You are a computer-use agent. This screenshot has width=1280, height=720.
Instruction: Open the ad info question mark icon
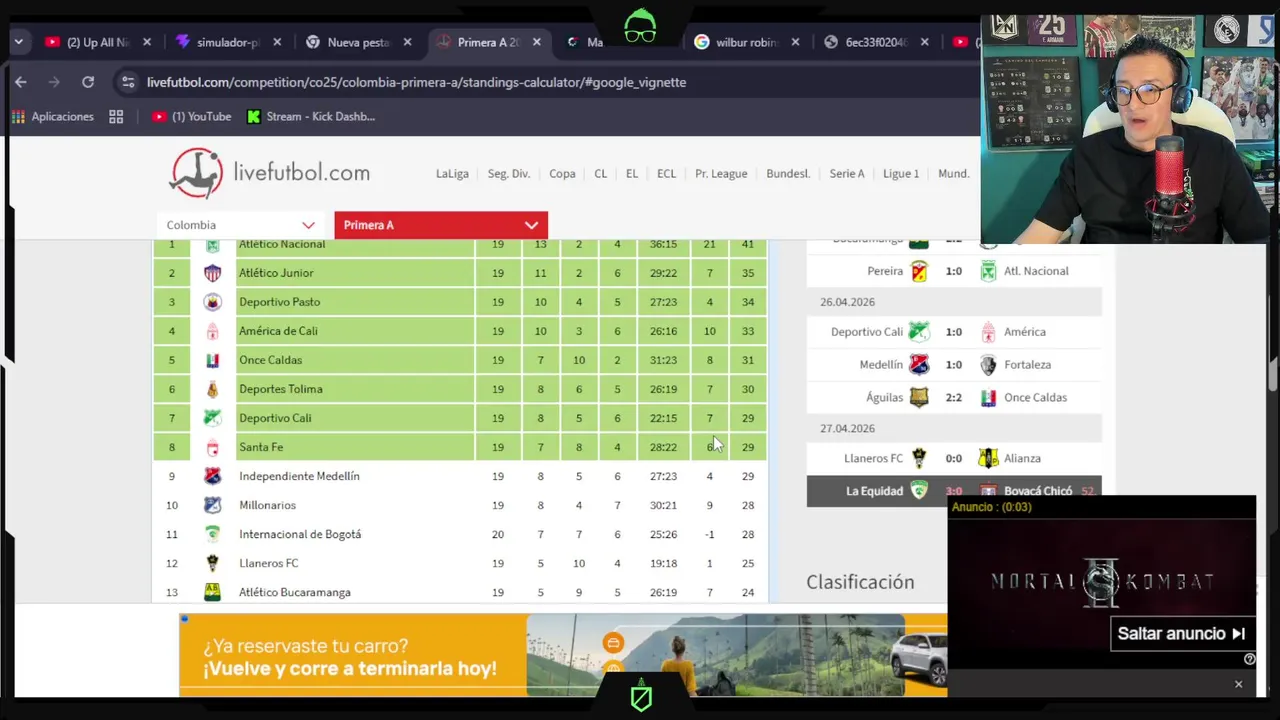1249,659
